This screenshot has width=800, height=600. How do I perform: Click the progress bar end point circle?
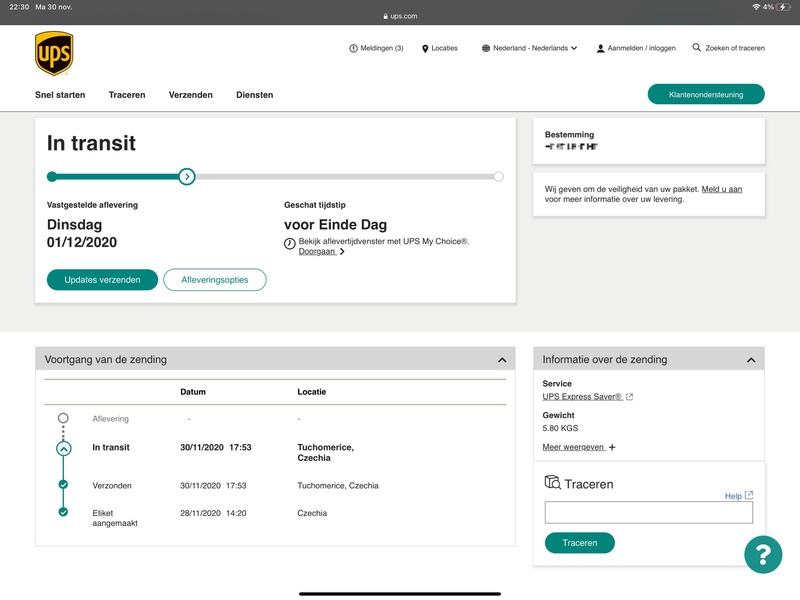pyautogui.click(x=498, y=177)
